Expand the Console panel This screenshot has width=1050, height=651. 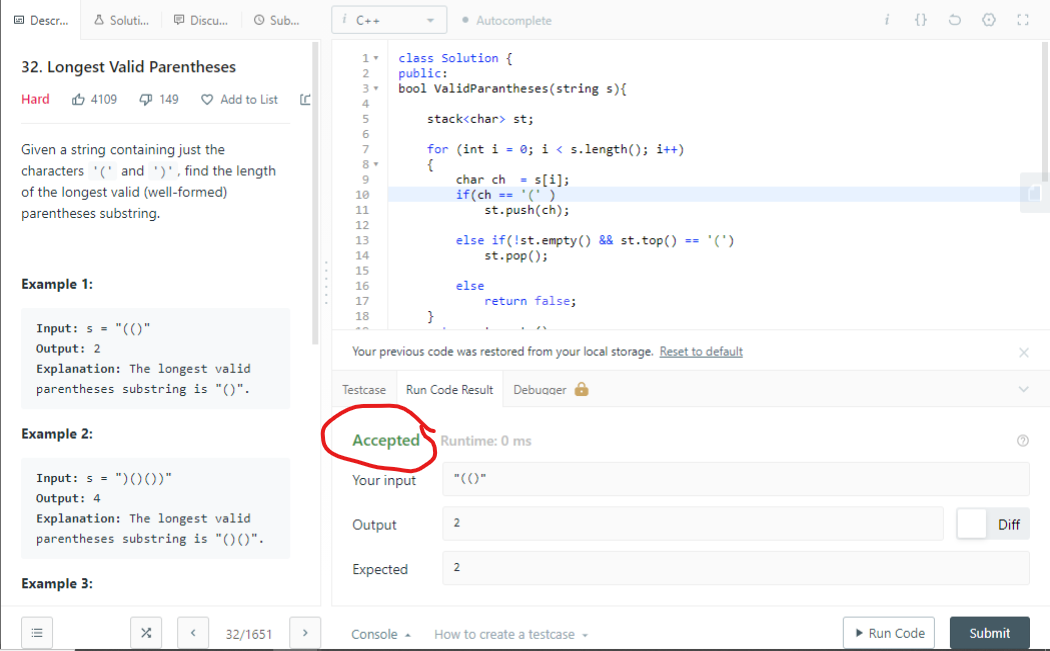pos(380,634)
